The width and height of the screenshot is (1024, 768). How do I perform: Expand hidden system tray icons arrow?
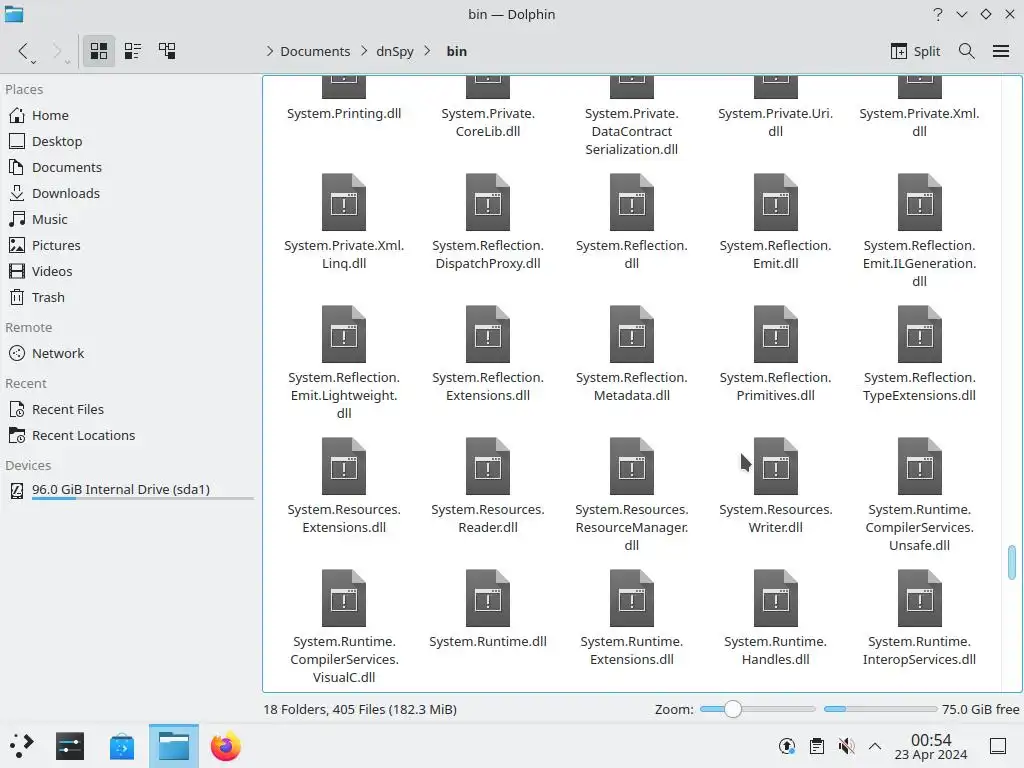(875, 746)
